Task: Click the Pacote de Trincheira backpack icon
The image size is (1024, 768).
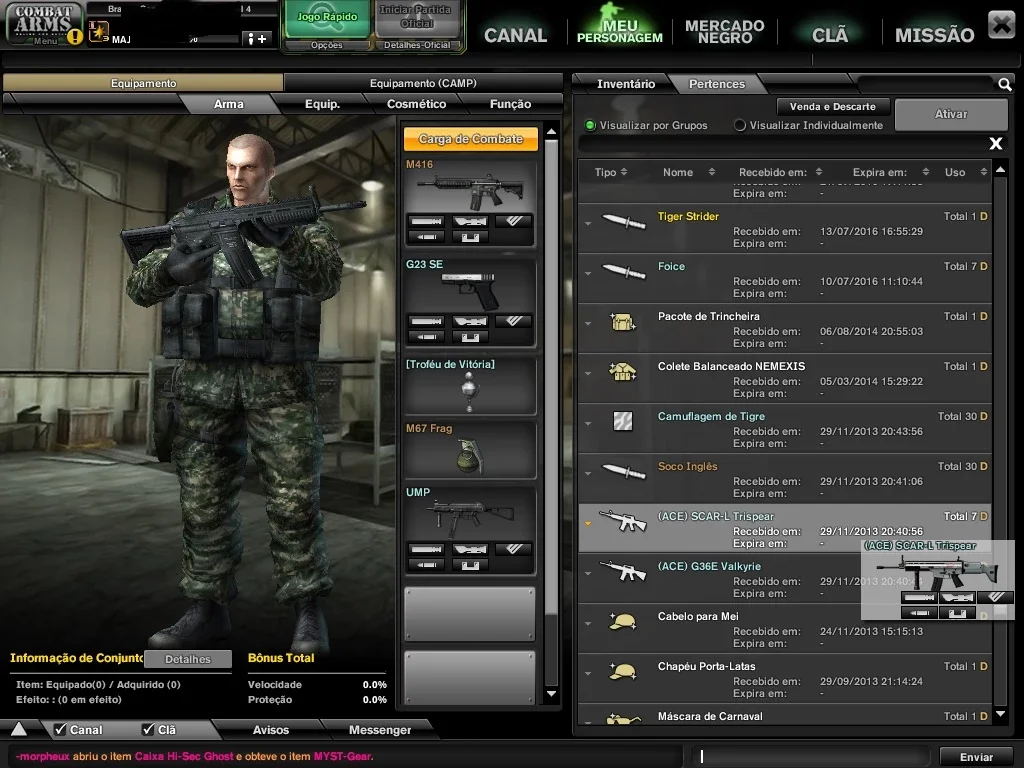Action: [623, 321]
